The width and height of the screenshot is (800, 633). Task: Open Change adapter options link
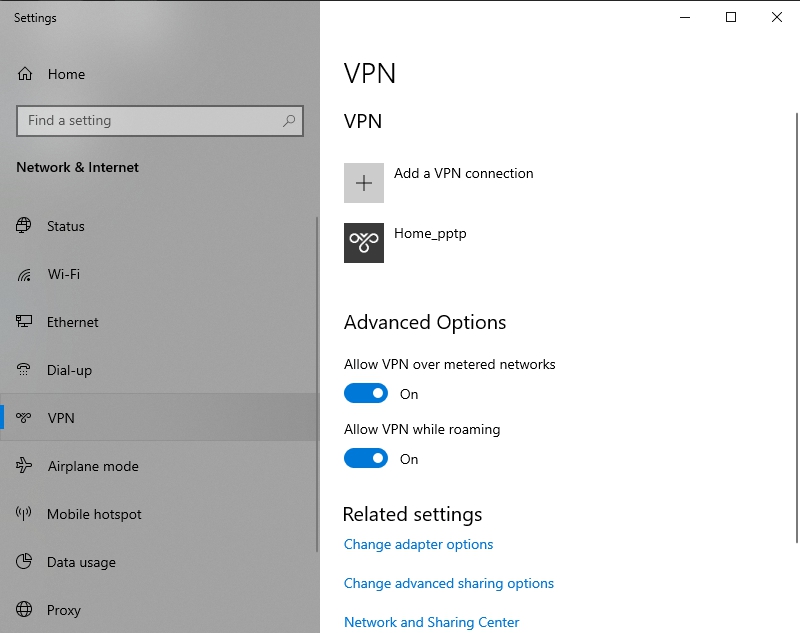418,545
